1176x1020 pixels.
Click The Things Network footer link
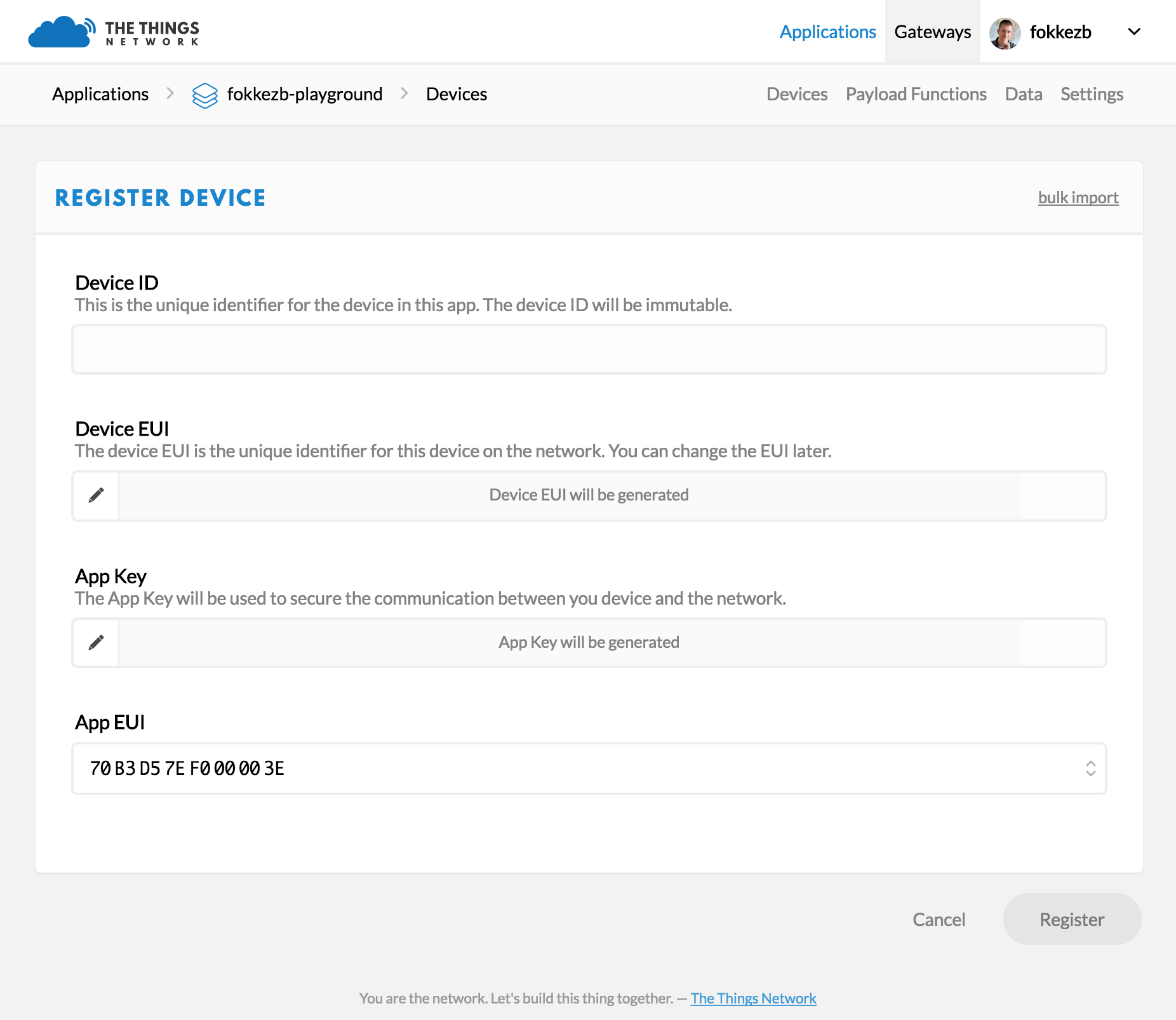pos(753,998)
